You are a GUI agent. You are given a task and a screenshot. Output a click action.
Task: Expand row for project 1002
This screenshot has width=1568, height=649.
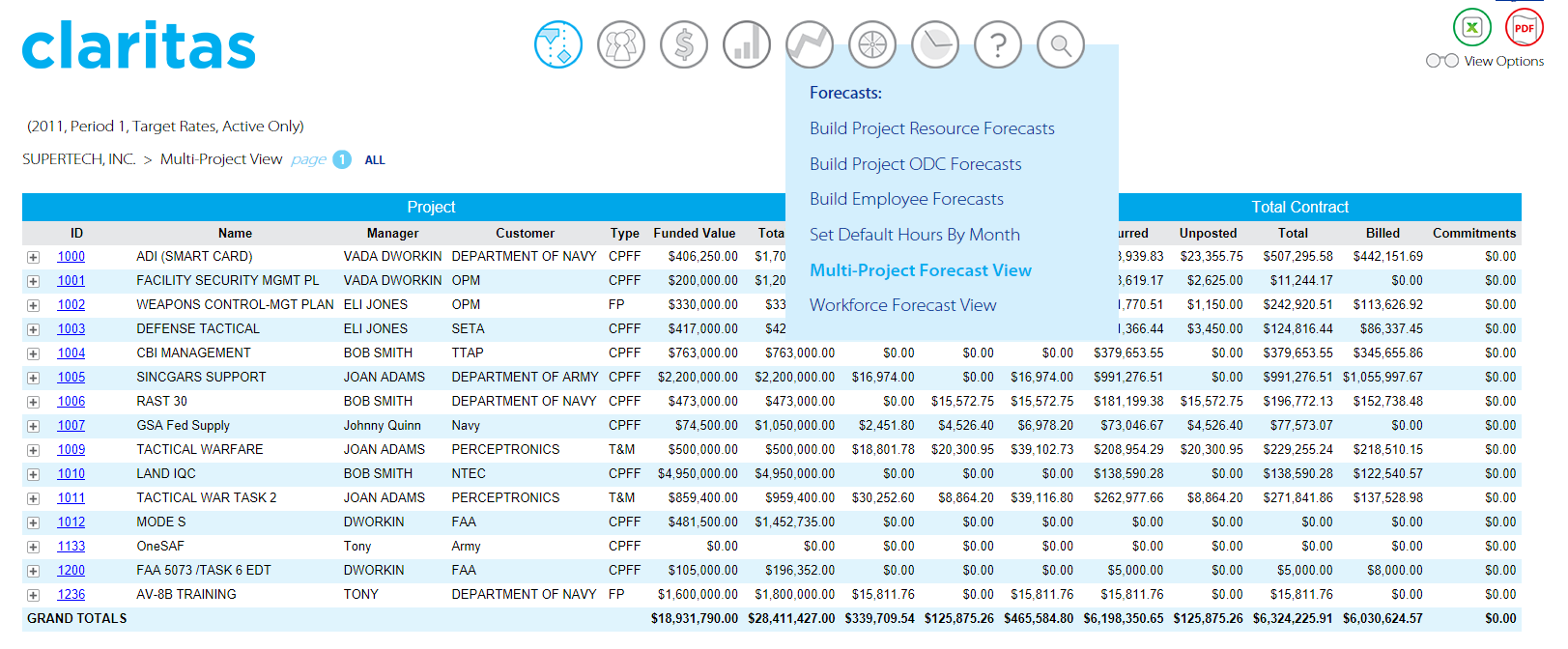33,305
